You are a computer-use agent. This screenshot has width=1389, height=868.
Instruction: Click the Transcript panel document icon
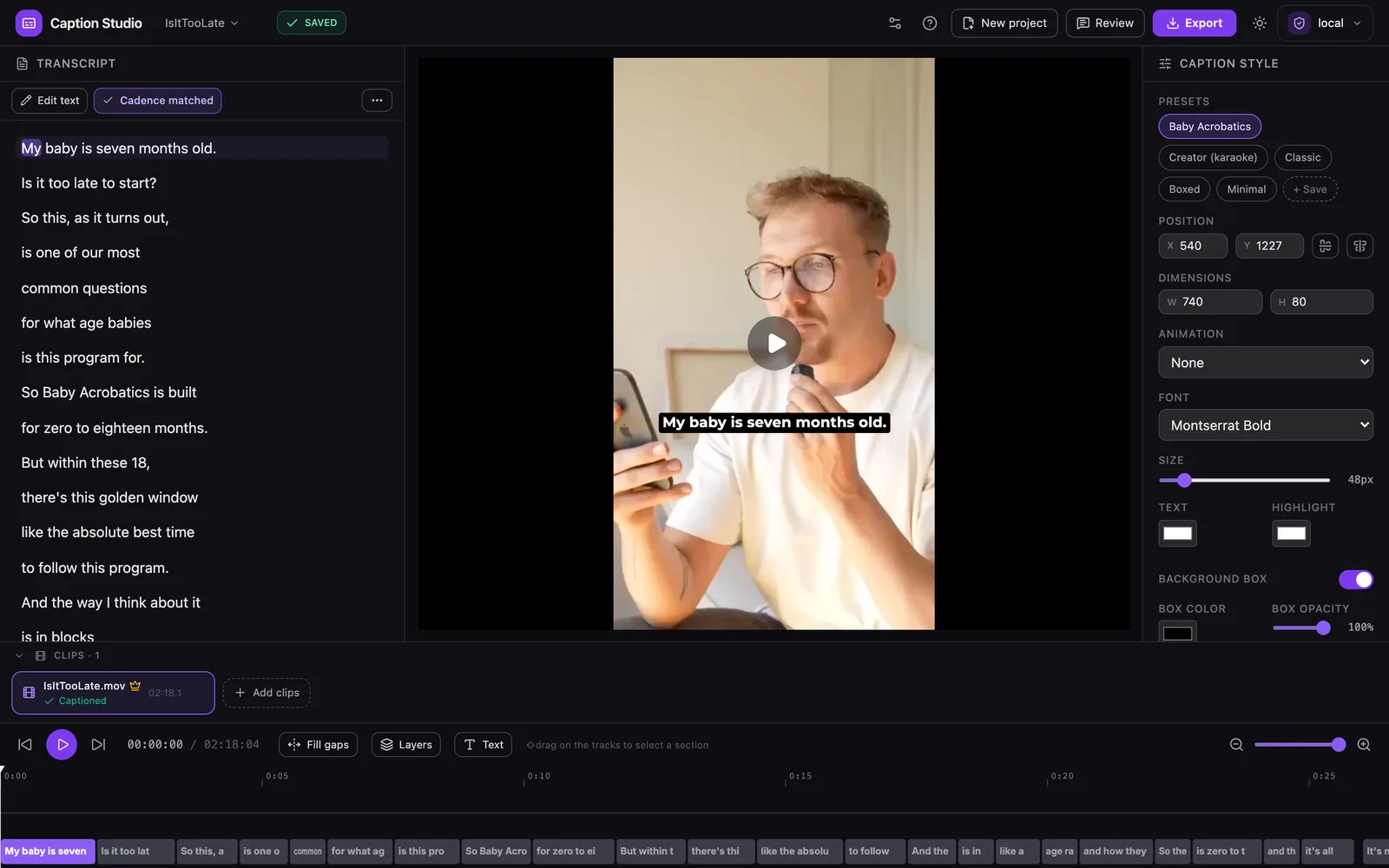coord(23,63)
